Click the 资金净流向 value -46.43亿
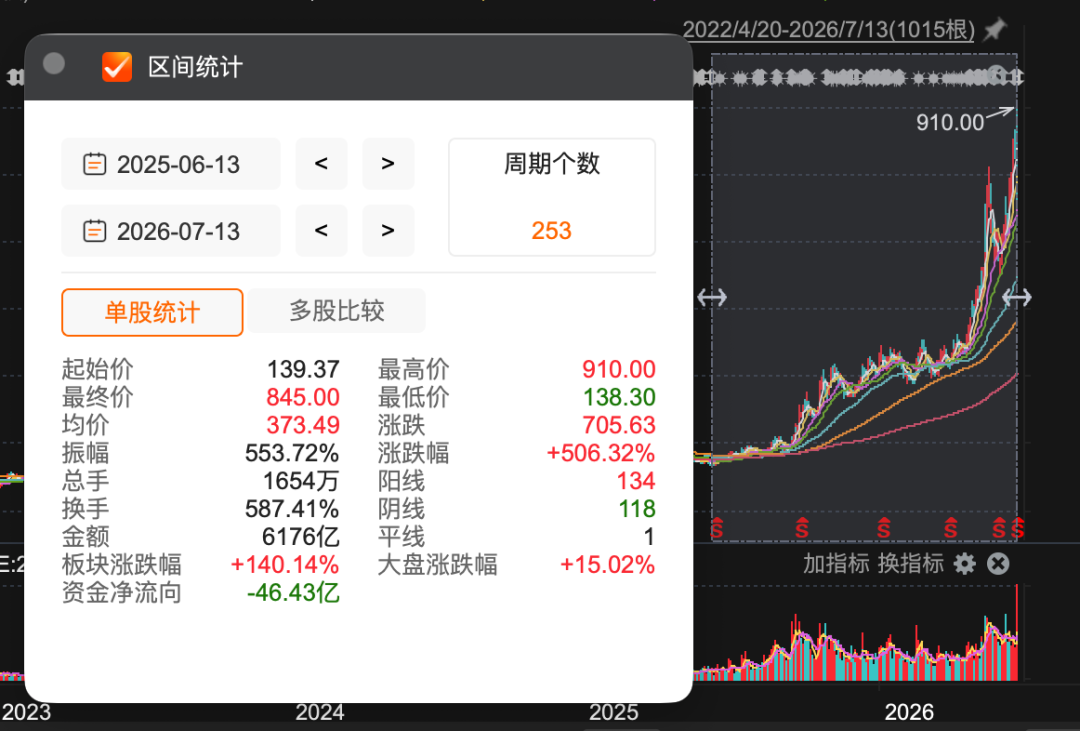The height and width of the screenshot is (731, 1080). point(293,593)
